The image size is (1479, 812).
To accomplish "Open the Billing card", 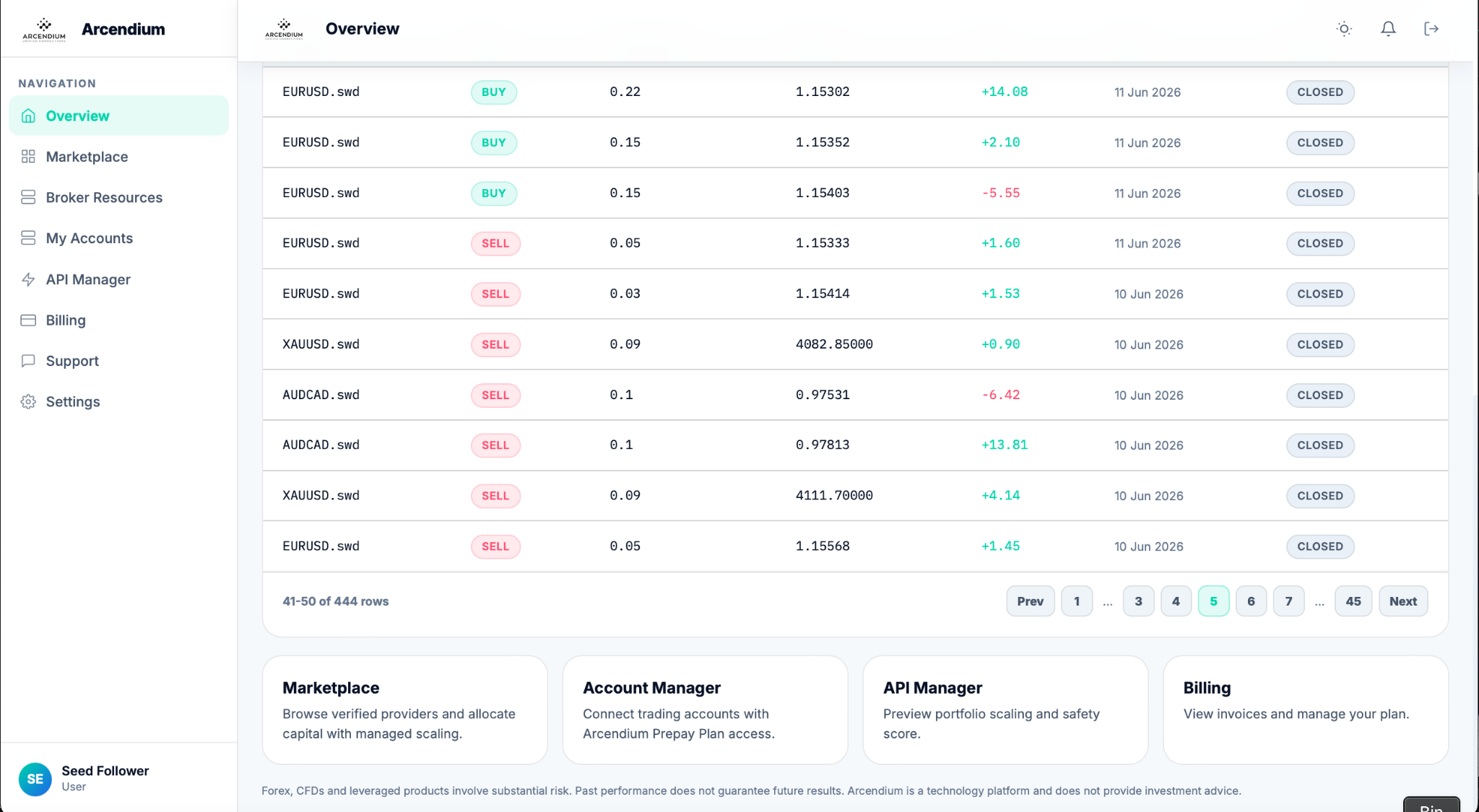I will pyautogui.click(x=1306, y=710).
